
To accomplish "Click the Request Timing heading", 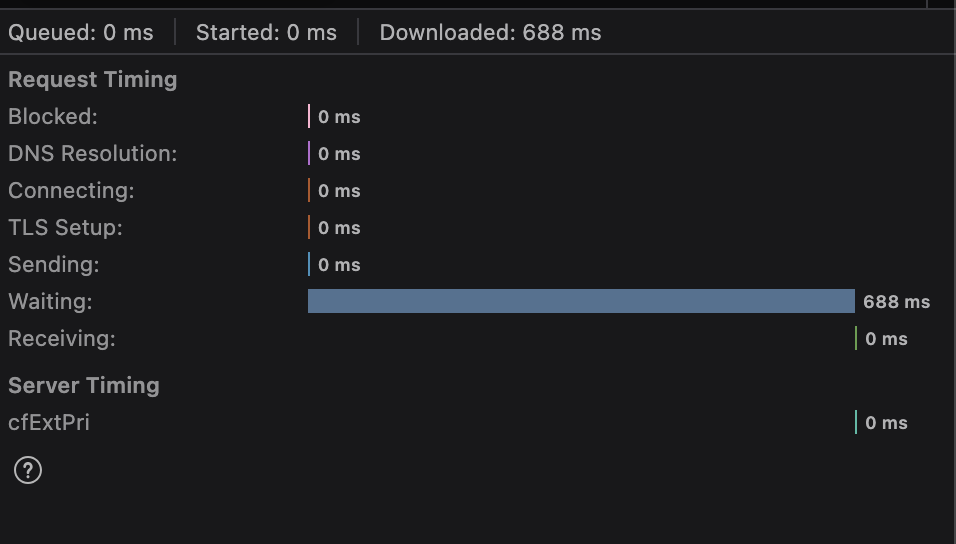I will (92, 80).
